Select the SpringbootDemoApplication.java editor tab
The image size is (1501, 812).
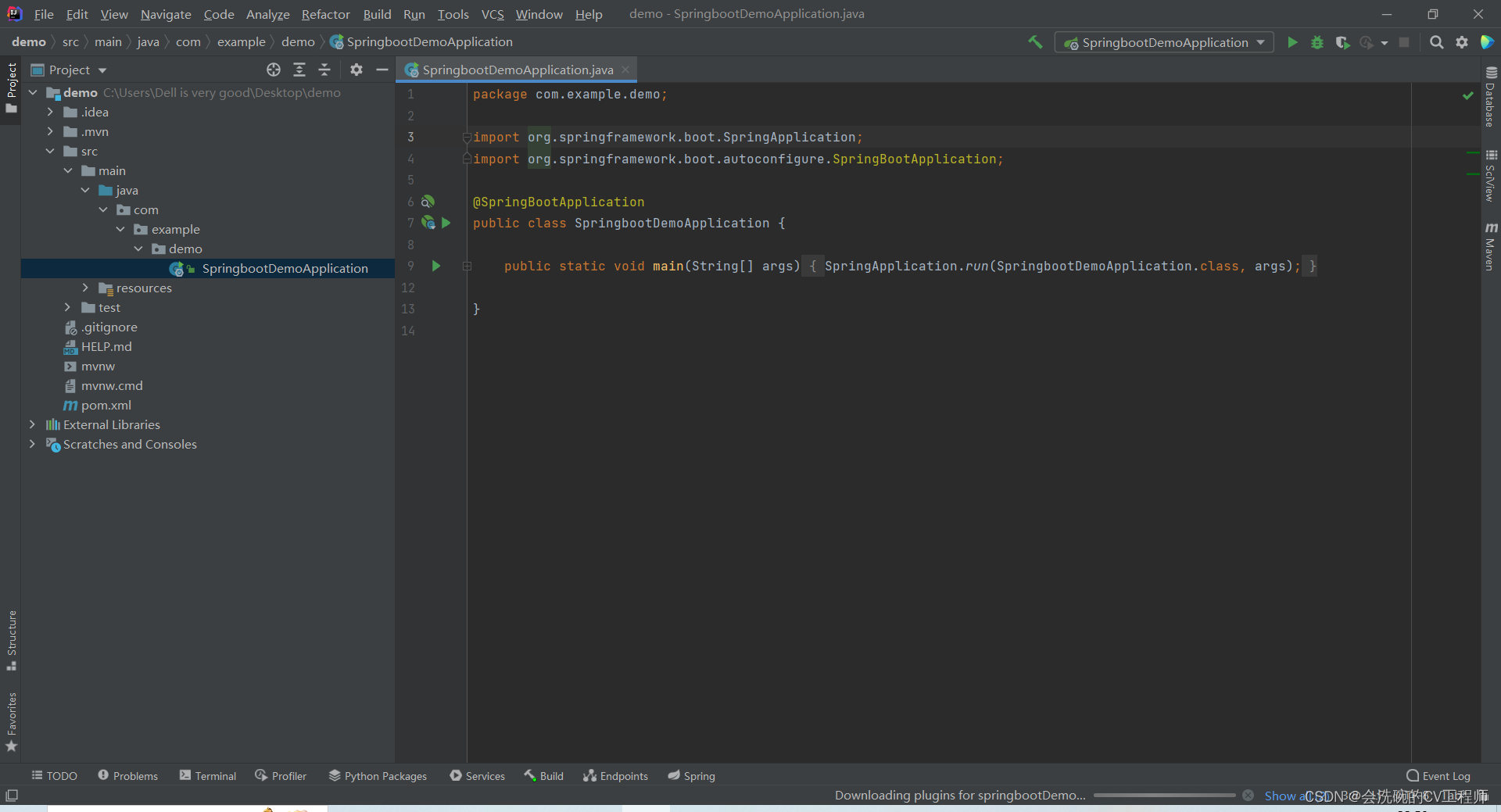click(x=517, y=70)
